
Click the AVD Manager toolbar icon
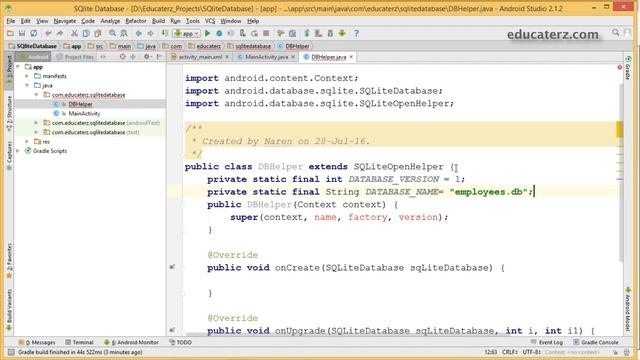319,33
